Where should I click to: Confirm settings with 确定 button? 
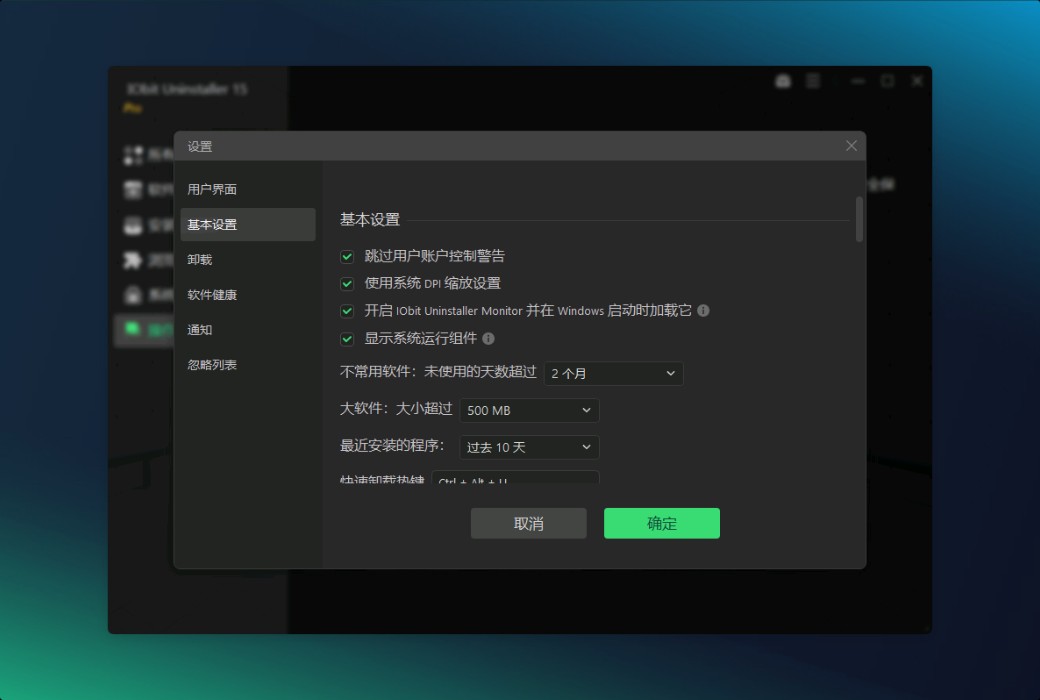661,524
